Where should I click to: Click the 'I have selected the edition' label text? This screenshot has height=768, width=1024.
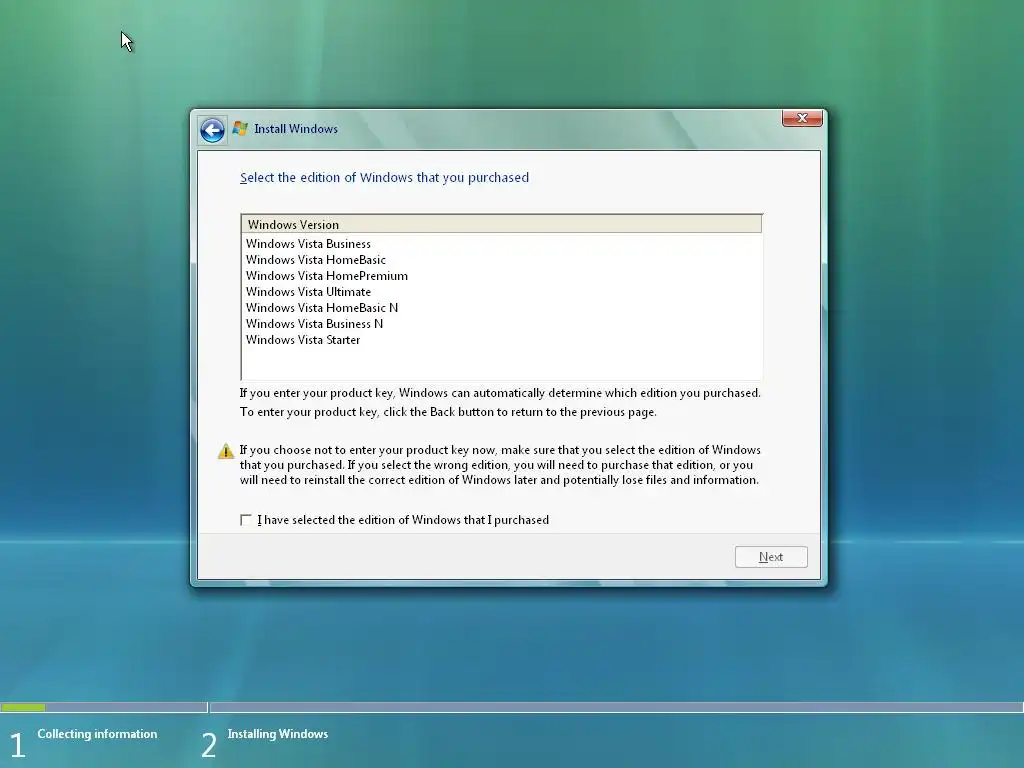pyautogui.click(x=403, y=520)
